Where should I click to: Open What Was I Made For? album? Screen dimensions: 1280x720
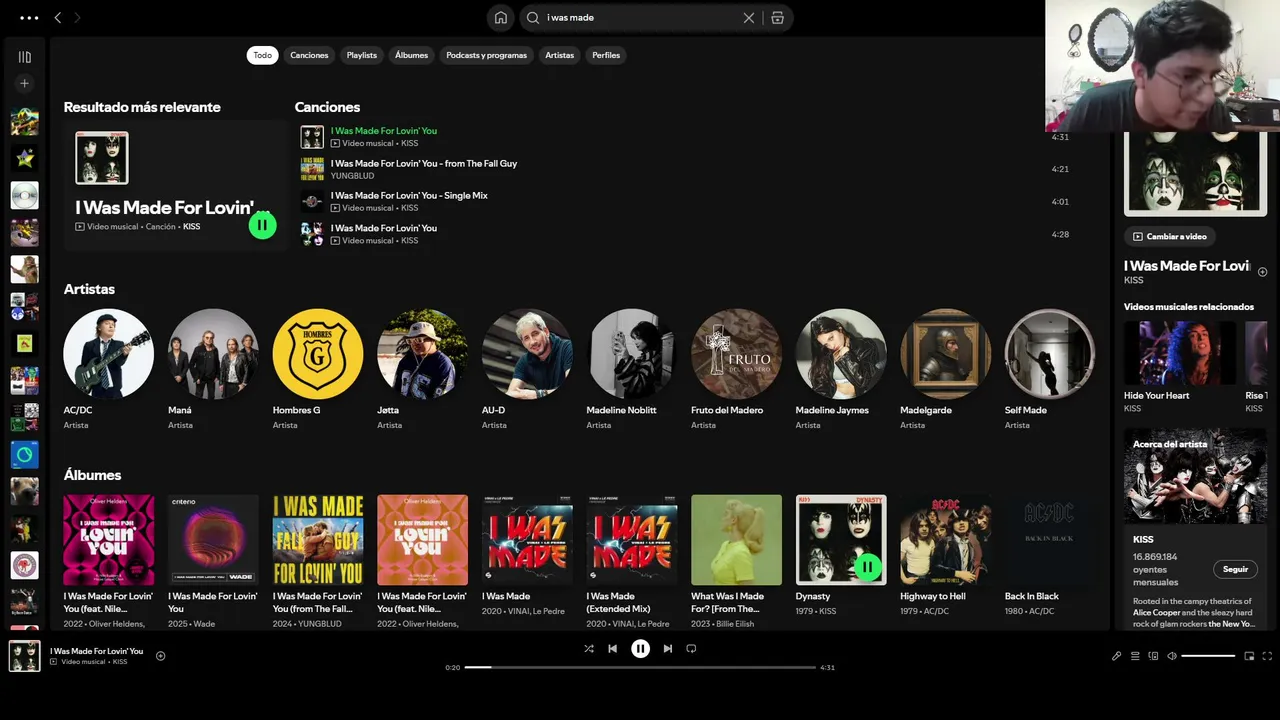736,540
